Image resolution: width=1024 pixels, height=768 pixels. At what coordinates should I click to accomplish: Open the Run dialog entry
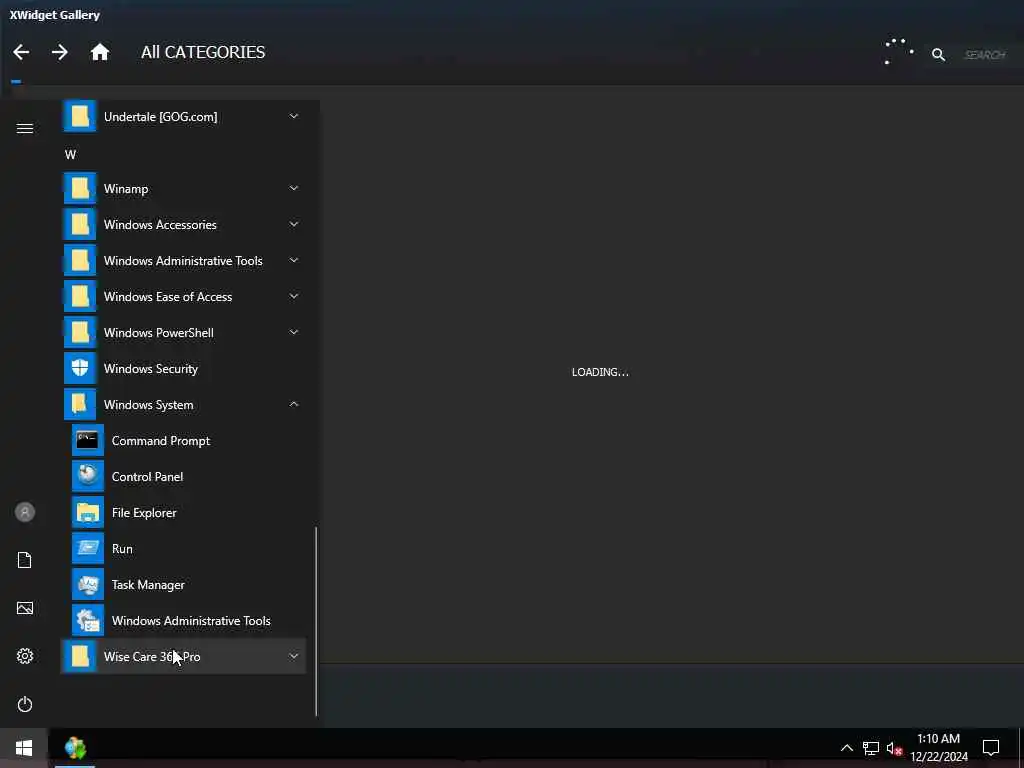click(x=183, y=549)
